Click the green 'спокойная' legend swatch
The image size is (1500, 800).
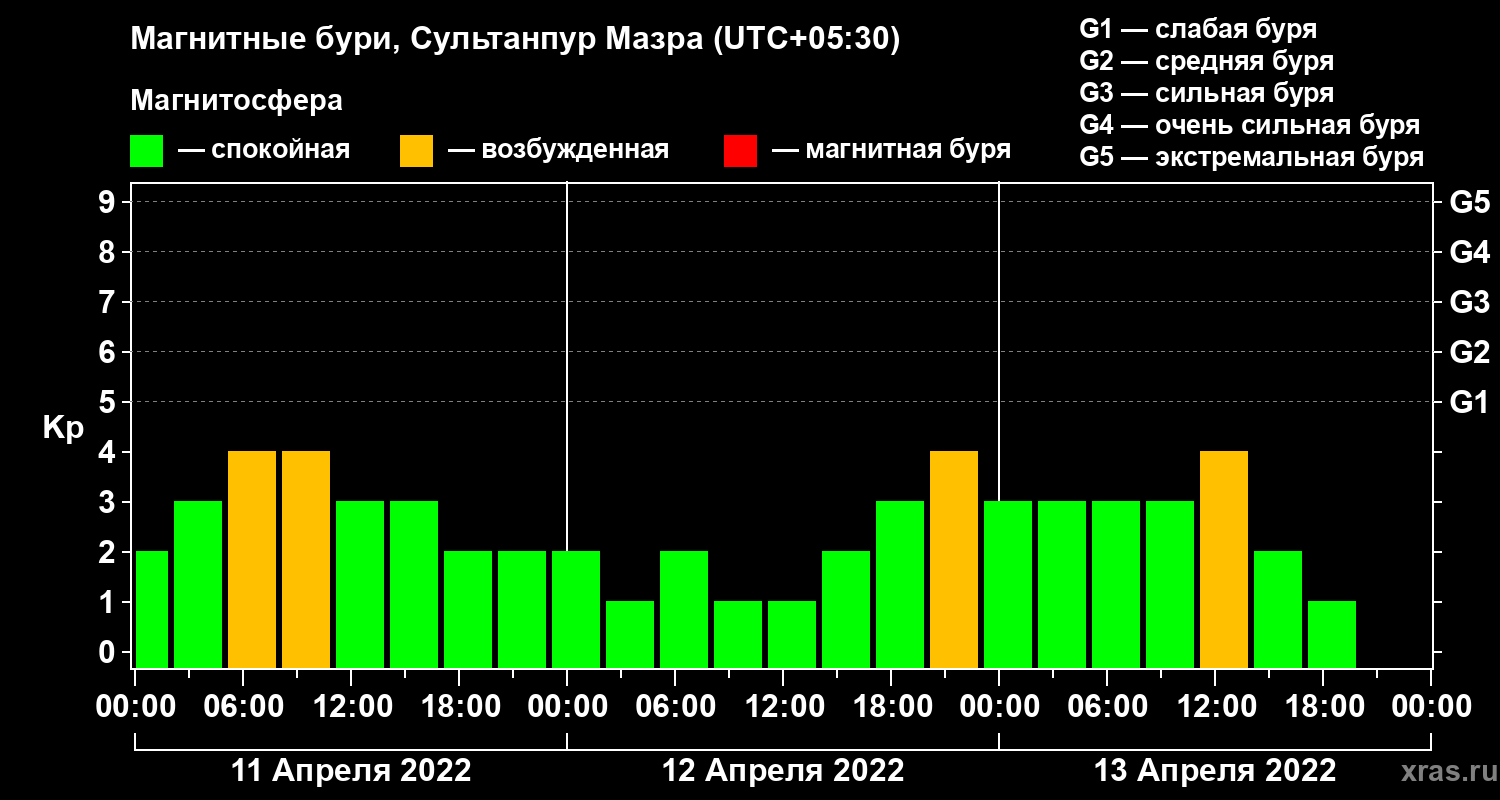[147, 151]
